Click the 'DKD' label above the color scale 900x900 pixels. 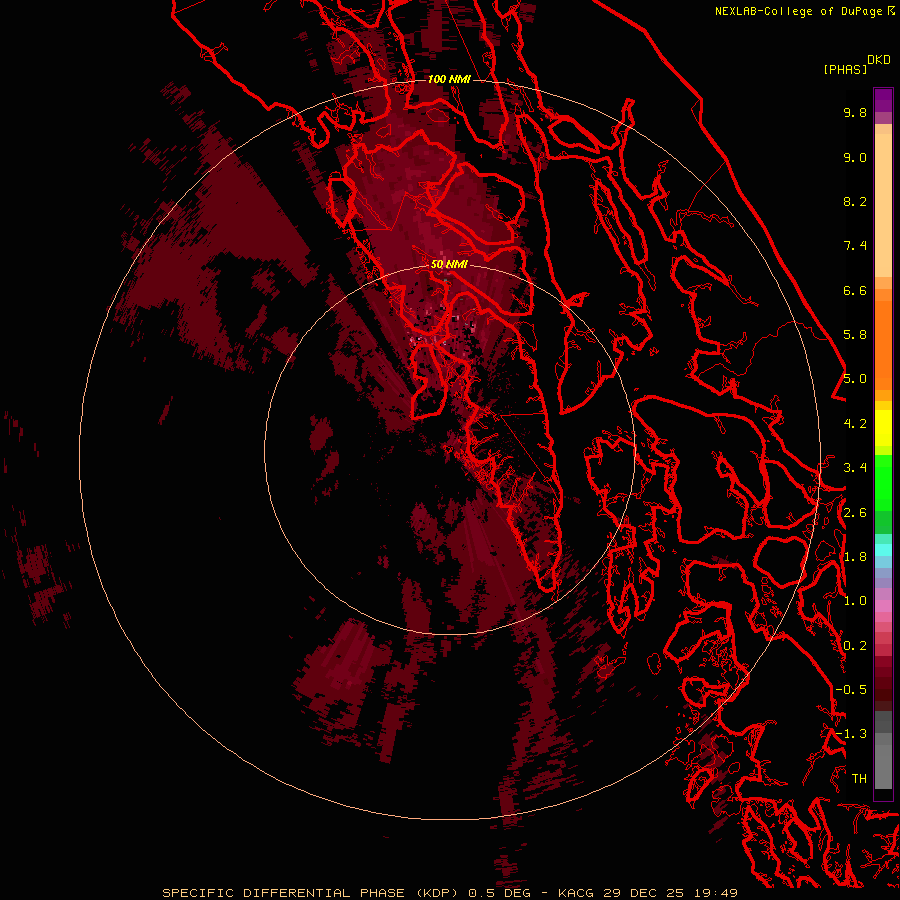879,60
